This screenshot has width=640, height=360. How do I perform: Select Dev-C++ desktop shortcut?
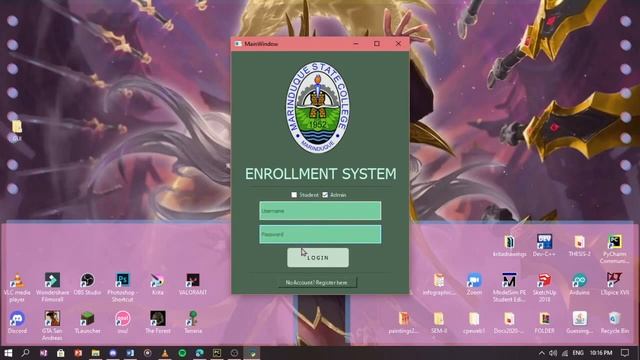(x=544, y=245)
